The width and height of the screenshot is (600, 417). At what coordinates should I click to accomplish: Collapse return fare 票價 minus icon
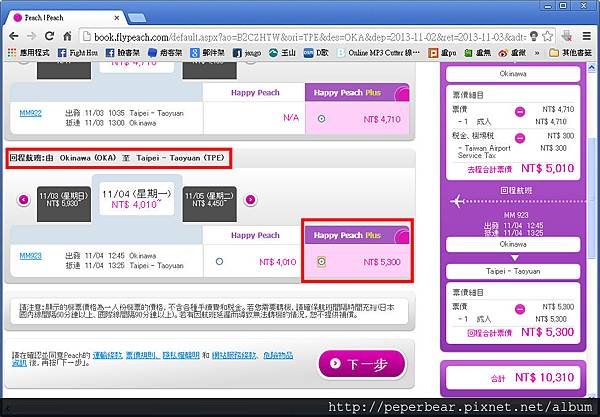pyautogui.click(x=520, y=309)
